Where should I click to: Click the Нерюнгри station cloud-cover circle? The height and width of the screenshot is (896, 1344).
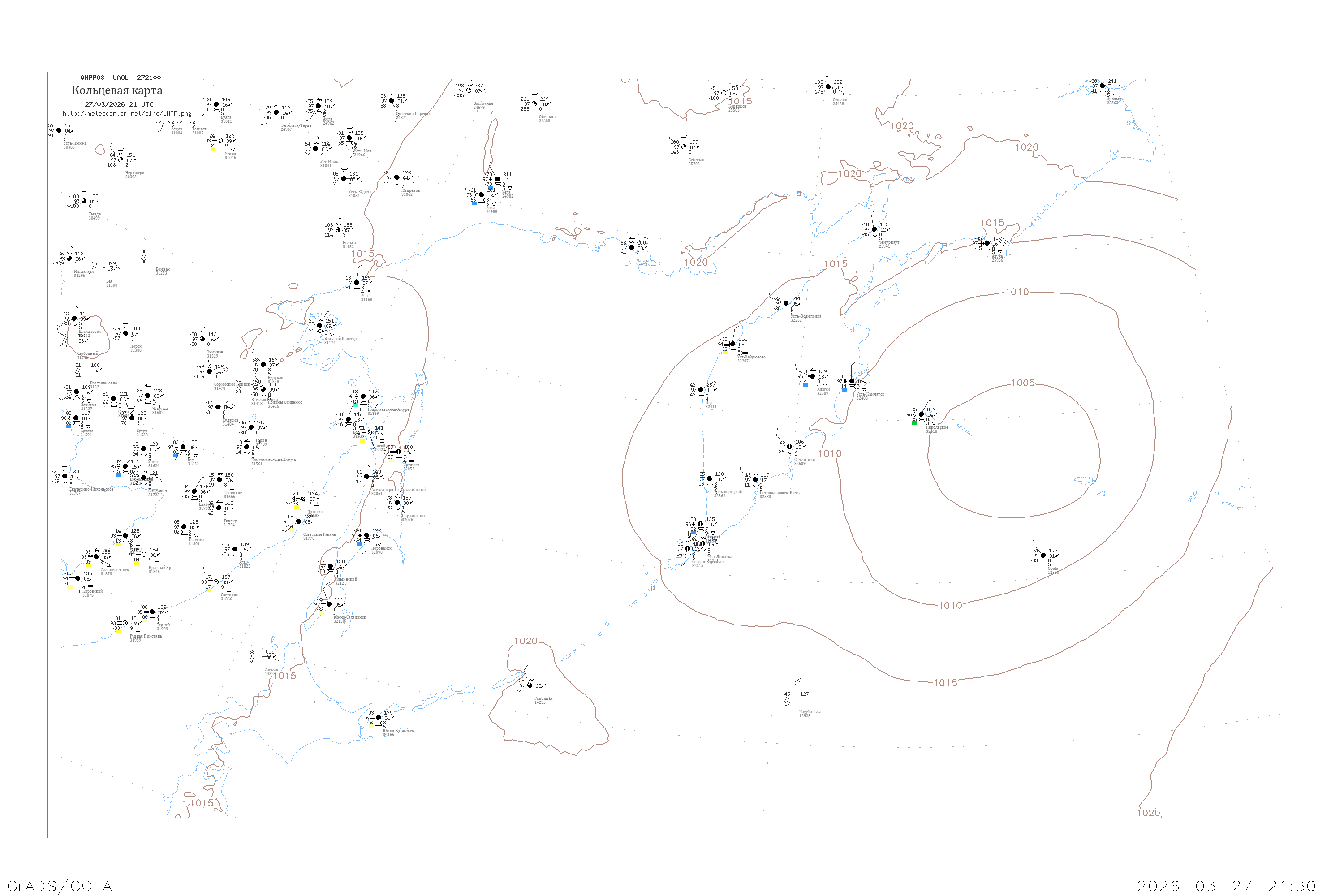(x=121, y=160)
